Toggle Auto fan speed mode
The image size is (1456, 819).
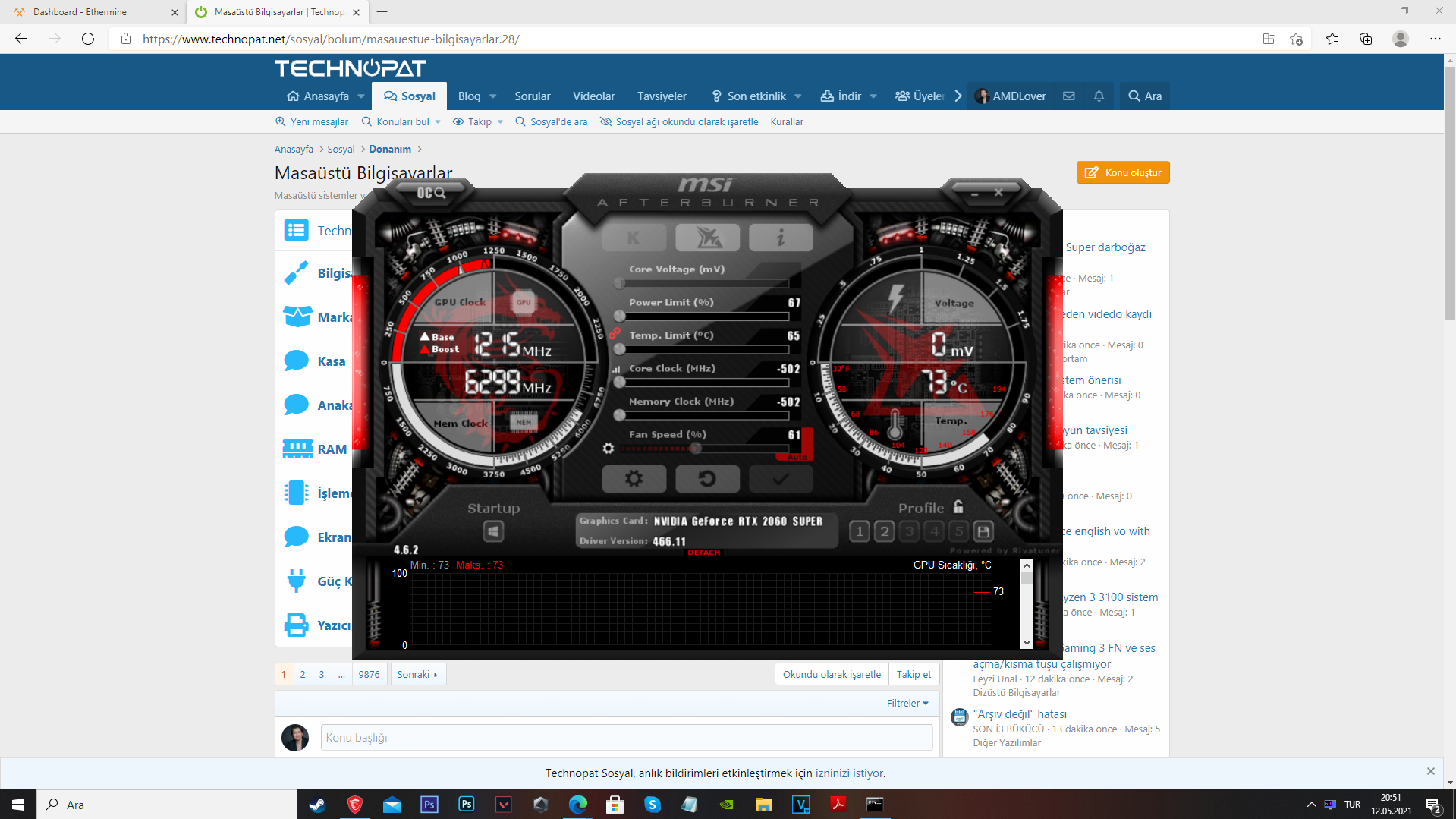pyautogui.click(x=797, y=457)
